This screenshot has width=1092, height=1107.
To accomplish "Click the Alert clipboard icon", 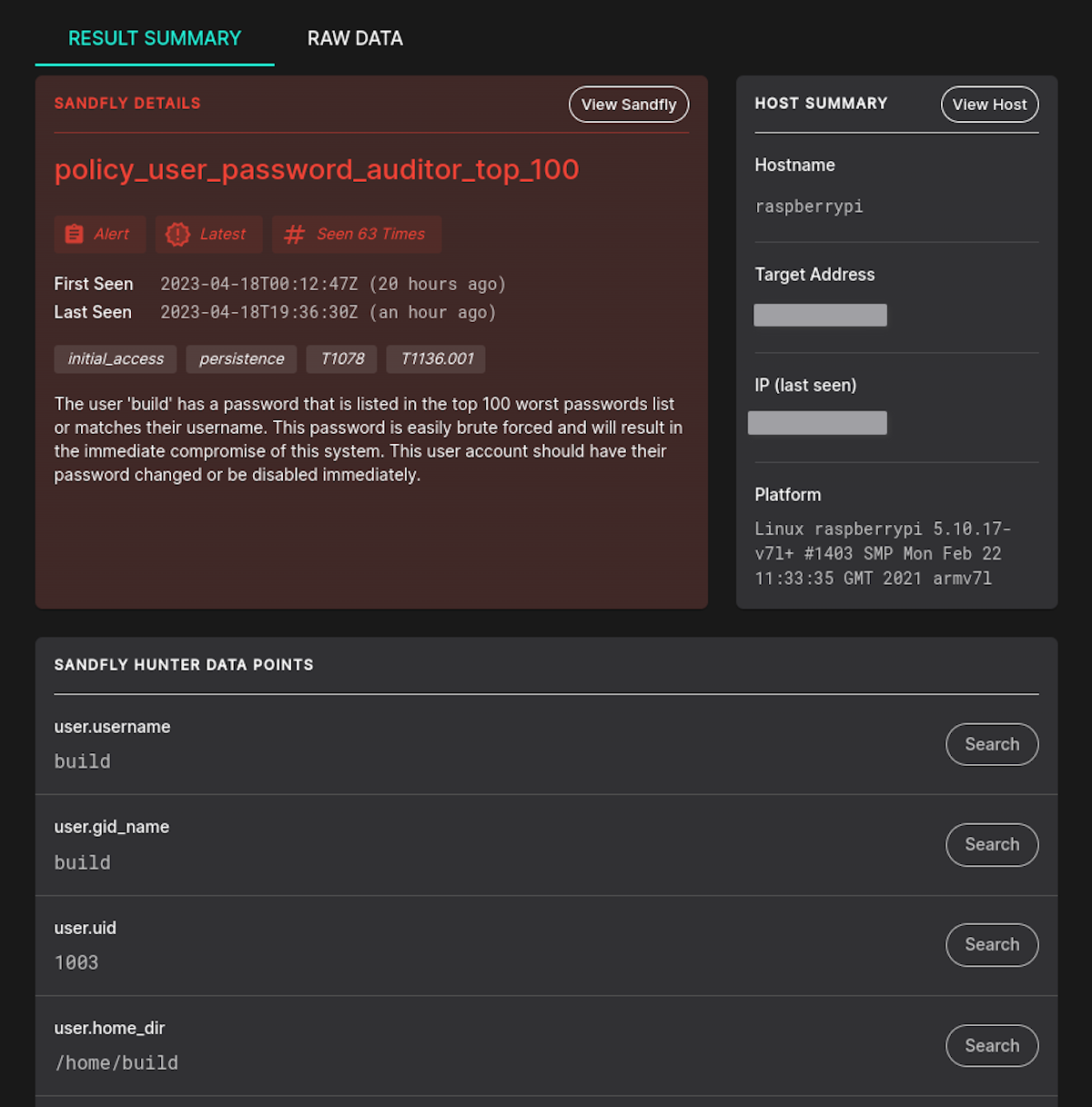I will (x=76, y=234).
